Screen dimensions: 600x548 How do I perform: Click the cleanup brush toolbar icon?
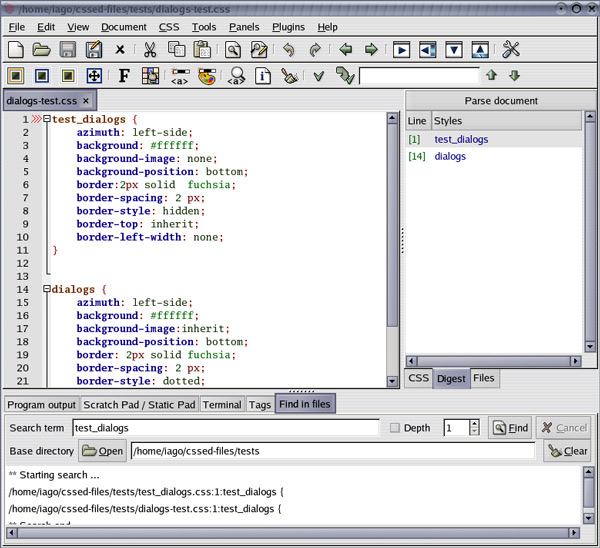pos(289,76)
